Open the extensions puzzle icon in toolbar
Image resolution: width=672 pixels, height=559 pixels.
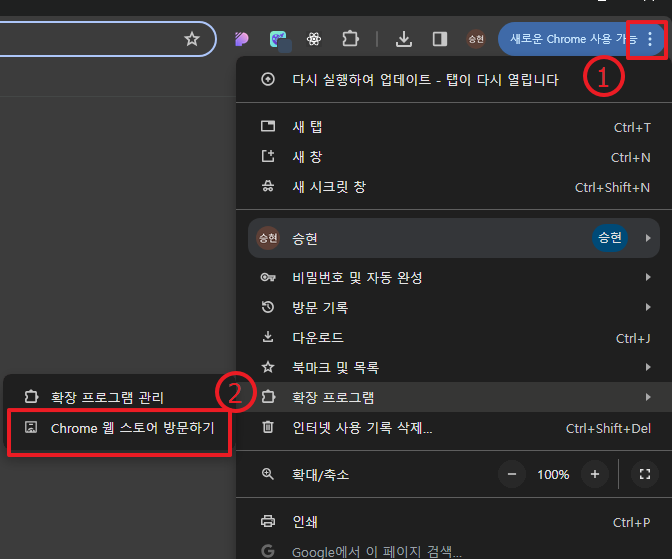click(351, 39)
